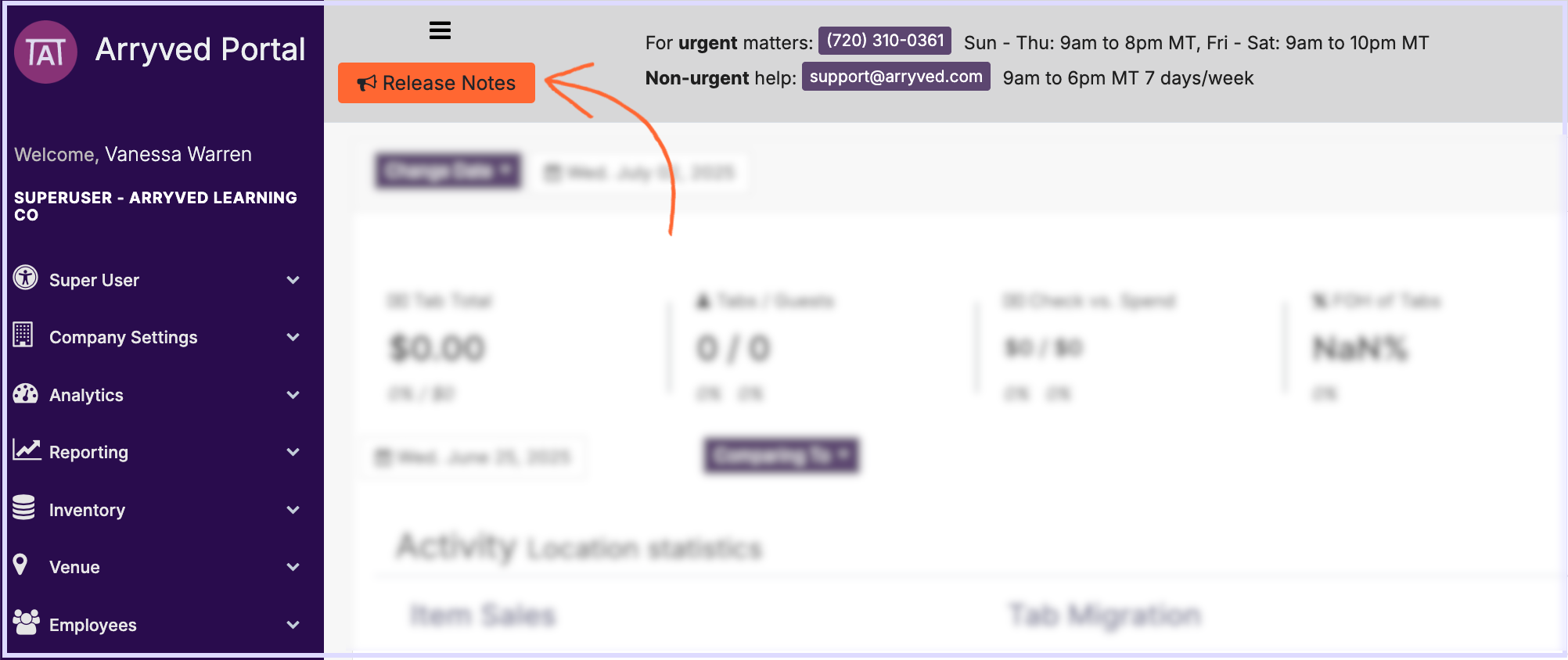Expand the Reporting chevron
Screen dimensions: 1568x660
click(293, 452)
